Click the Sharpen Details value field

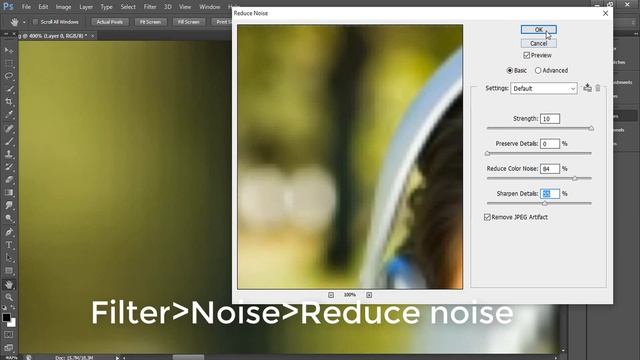point(550,193)
